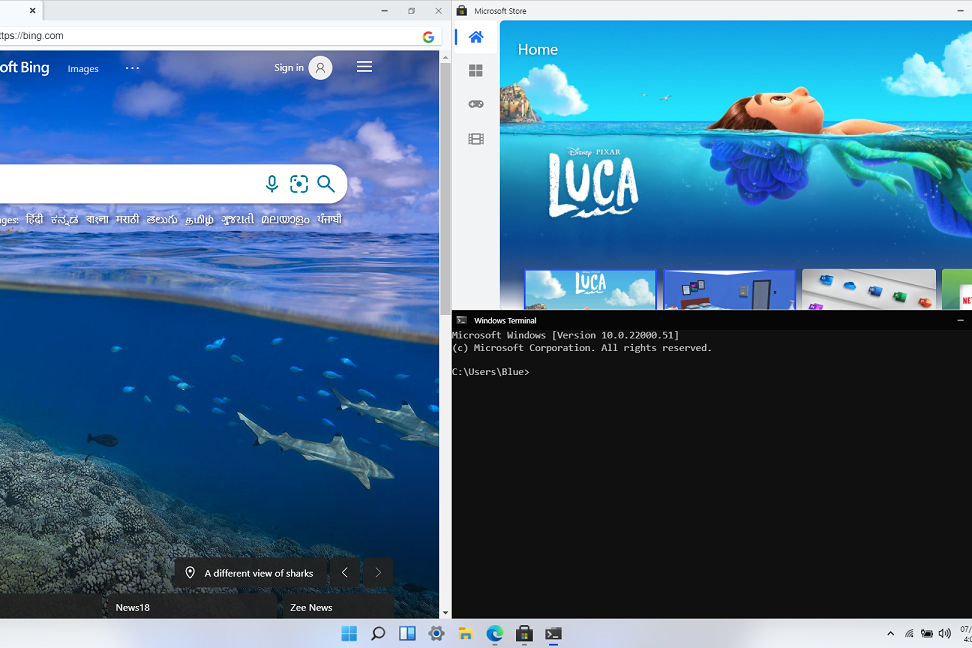Open Windows Start menu on taskbar

[x=349, y=633]
